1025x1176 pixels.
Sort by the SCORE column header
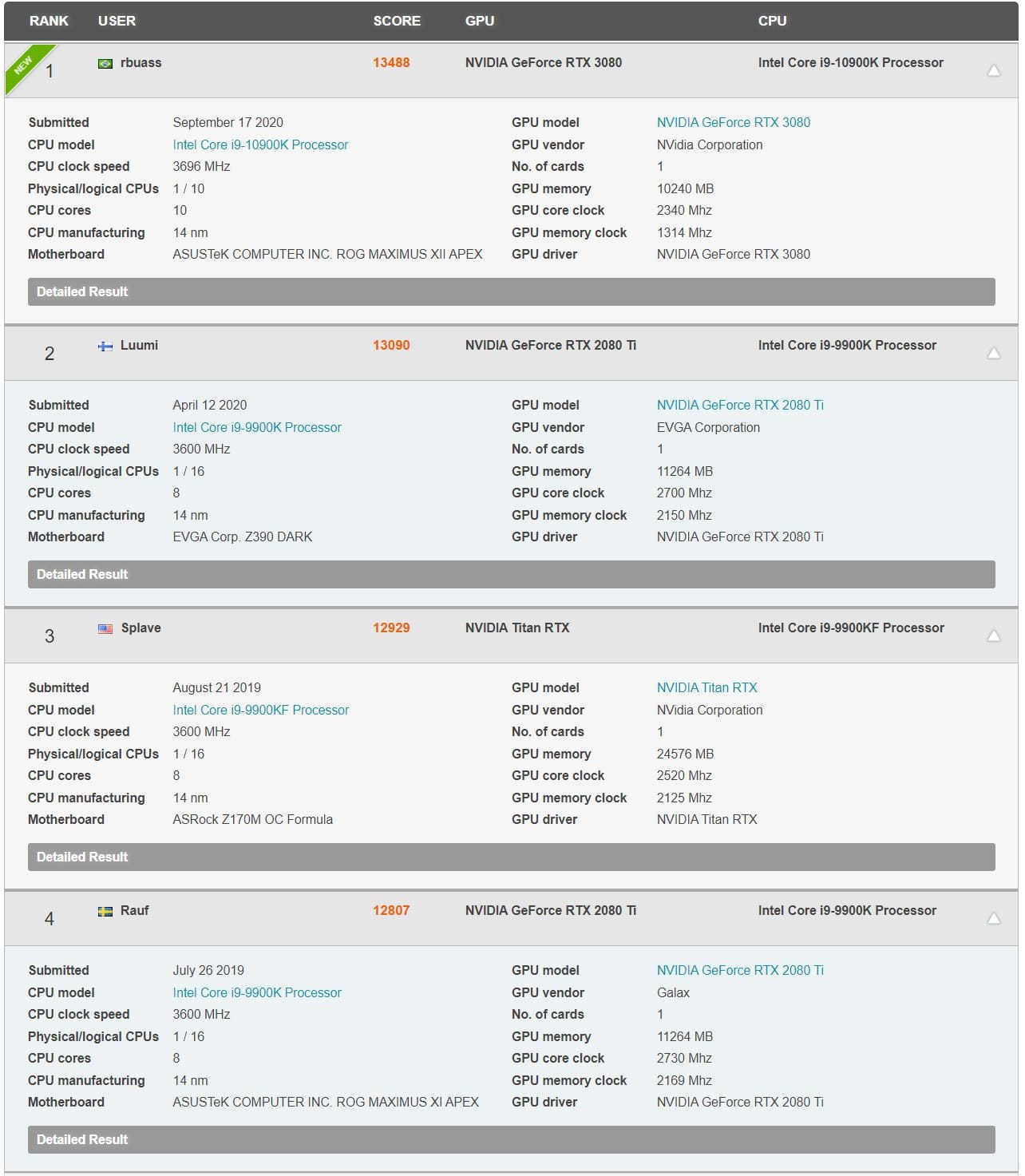point(397,21)
